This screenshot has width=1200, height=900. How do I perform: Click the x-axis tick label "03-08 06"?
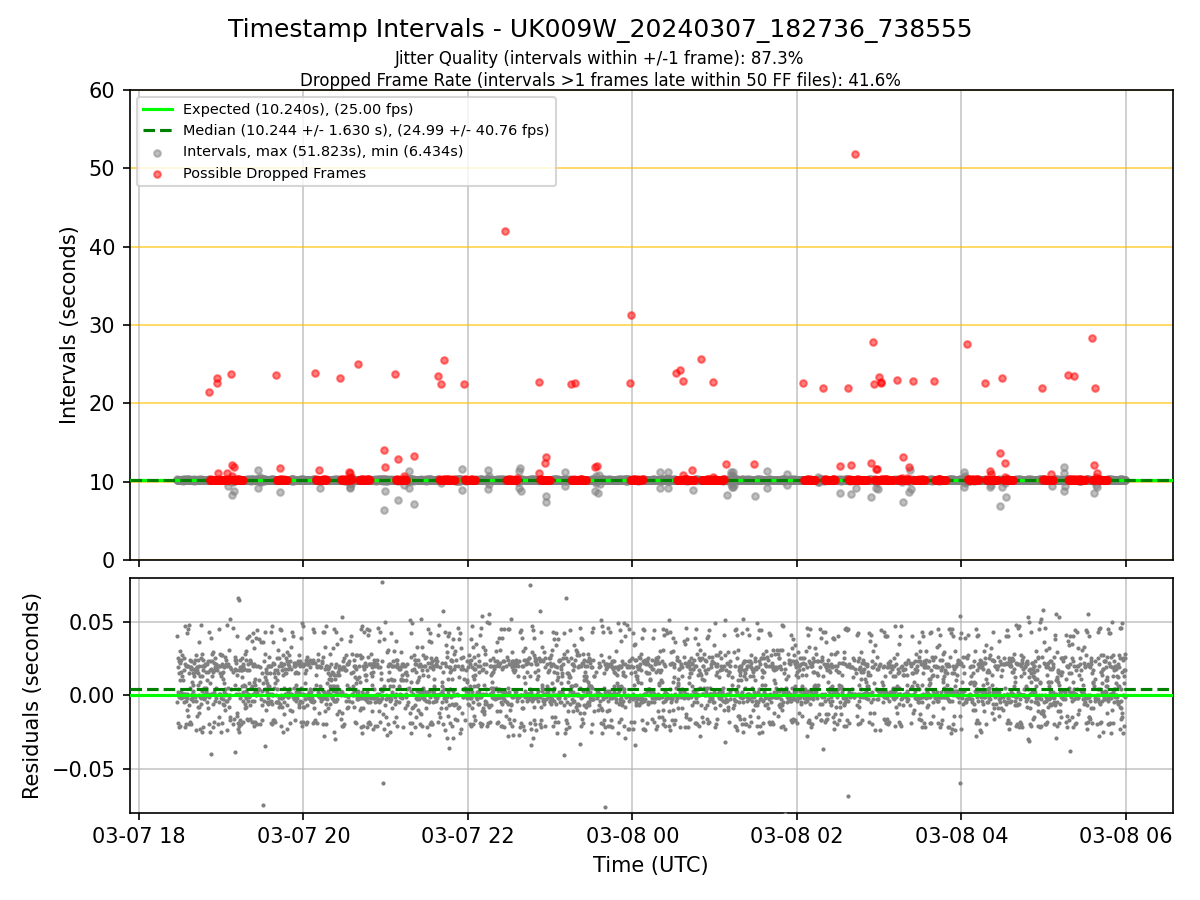click(x=1125, y=835)
